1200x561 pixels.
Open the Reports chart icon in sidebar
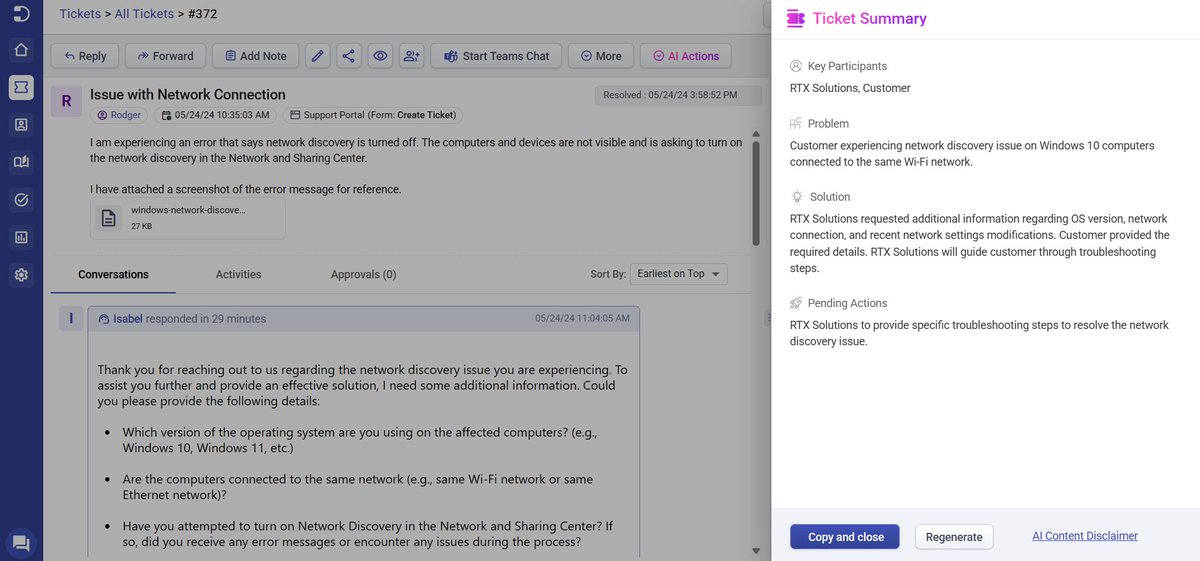point(21,237)
